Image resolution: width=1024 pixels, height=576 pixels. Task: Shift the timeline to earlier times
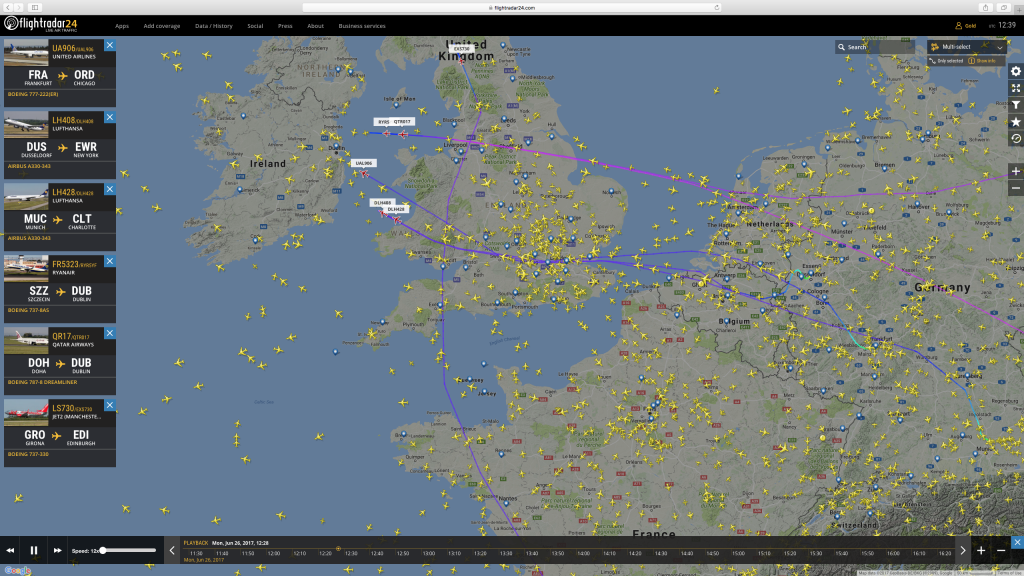pyautogui.click(x=172, y=551)
